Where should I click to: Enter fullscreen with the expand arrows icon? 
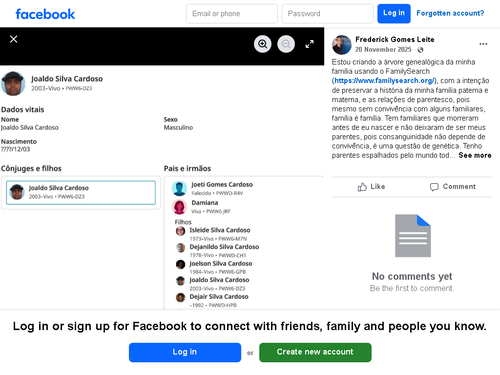pos(310,44)
